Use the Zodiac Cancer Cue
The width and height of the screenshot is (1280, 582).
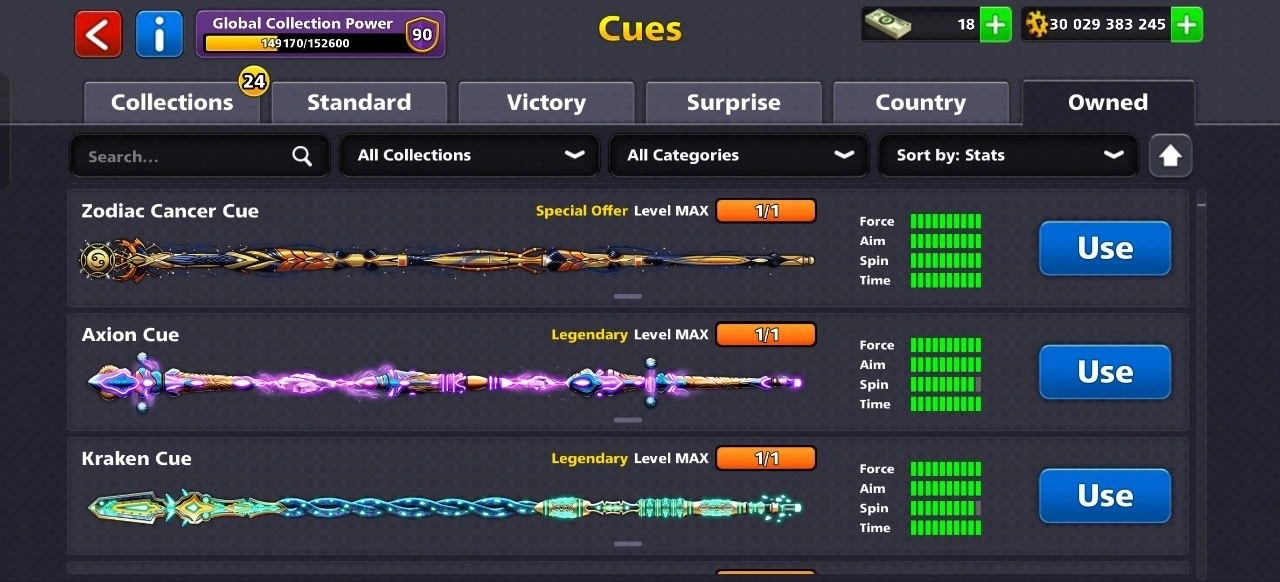click(1105, 248)
